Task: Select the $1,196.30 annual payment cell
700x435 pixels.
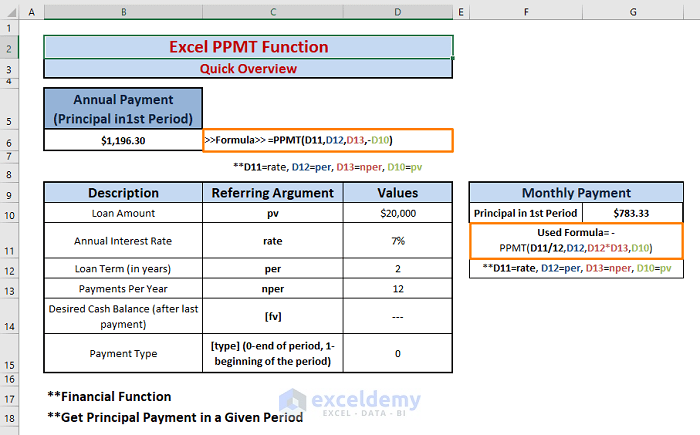Action: click(123, 140)
